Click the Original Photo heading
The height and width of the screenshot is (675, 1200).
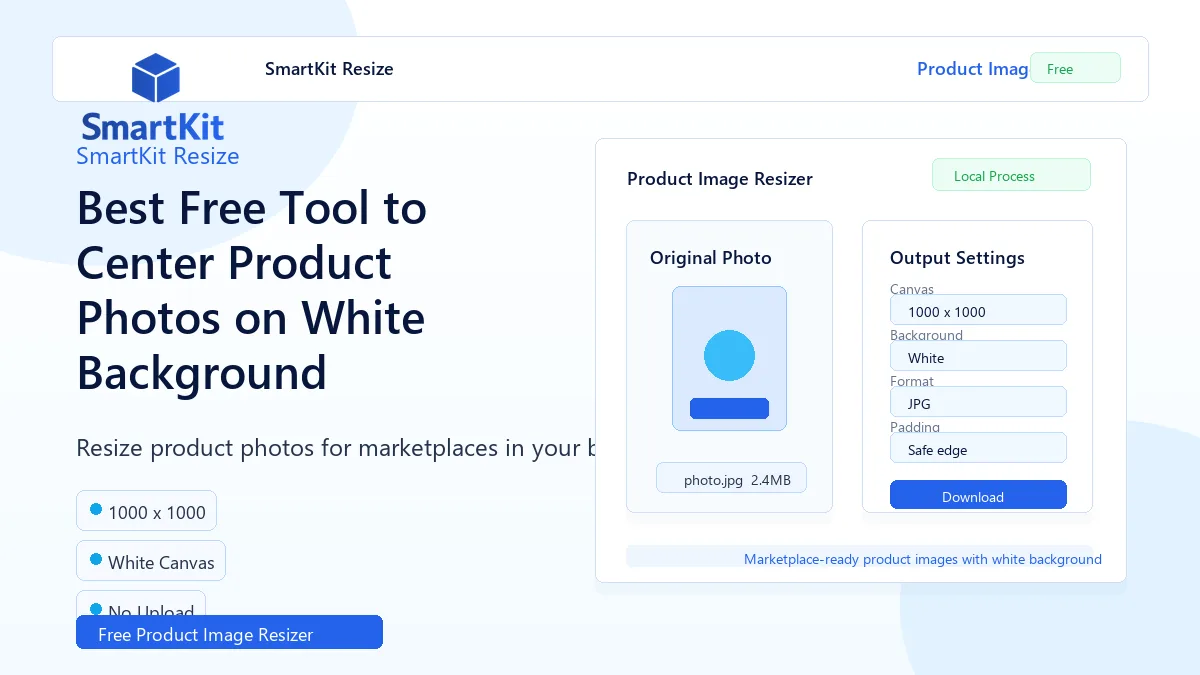[x=711, y=258]
